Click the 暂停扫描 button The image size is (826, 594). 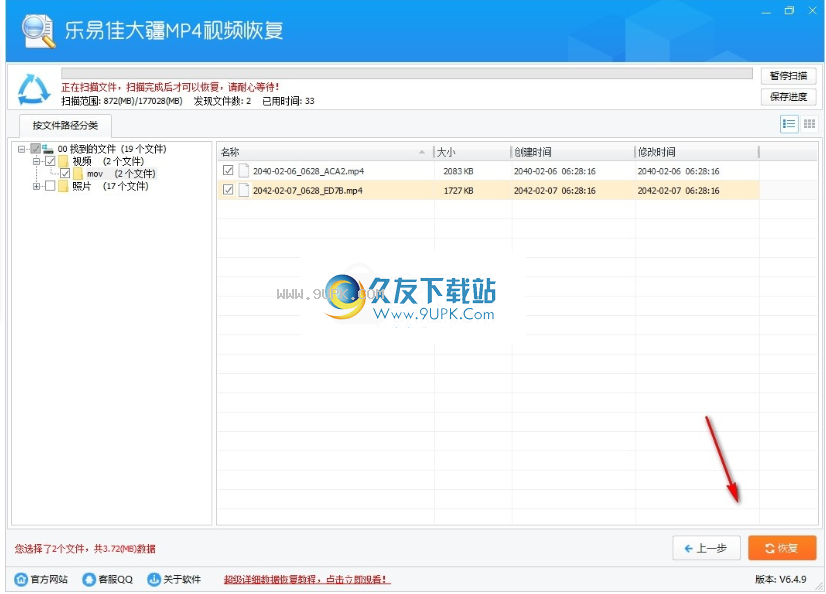click(x=789, y=76)
